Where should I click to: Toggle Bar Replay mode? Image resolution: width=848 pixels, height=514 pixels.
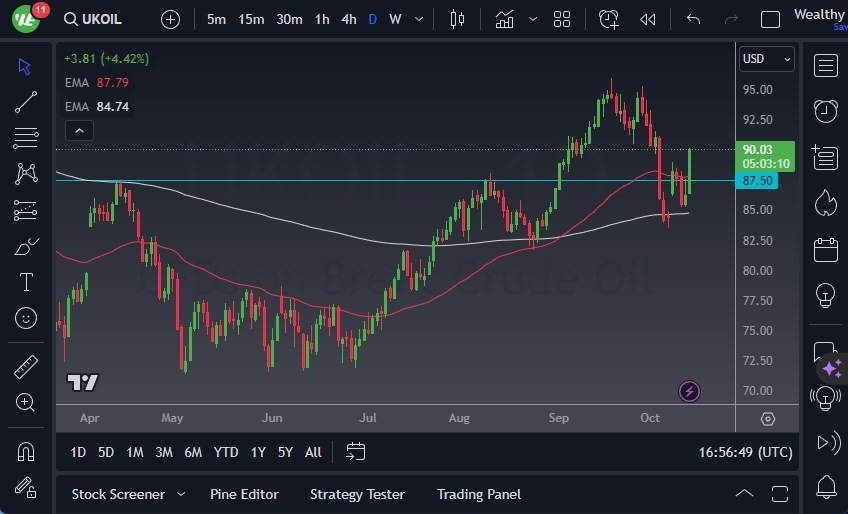pyautogui.click(x=648, y=19)
